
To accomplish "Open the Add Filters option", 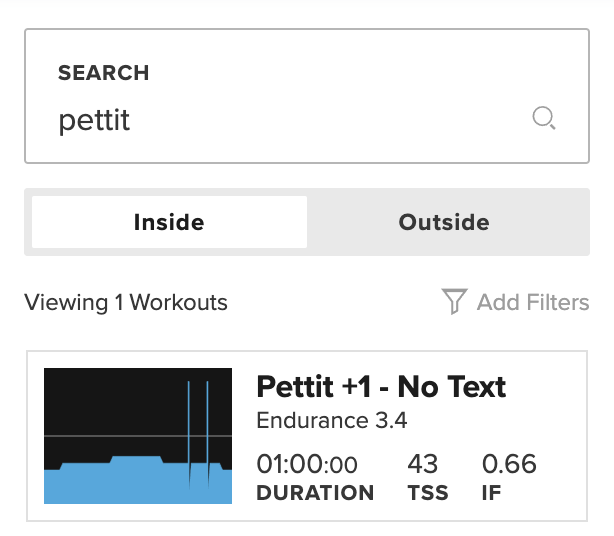I will (x=532, y=302).
